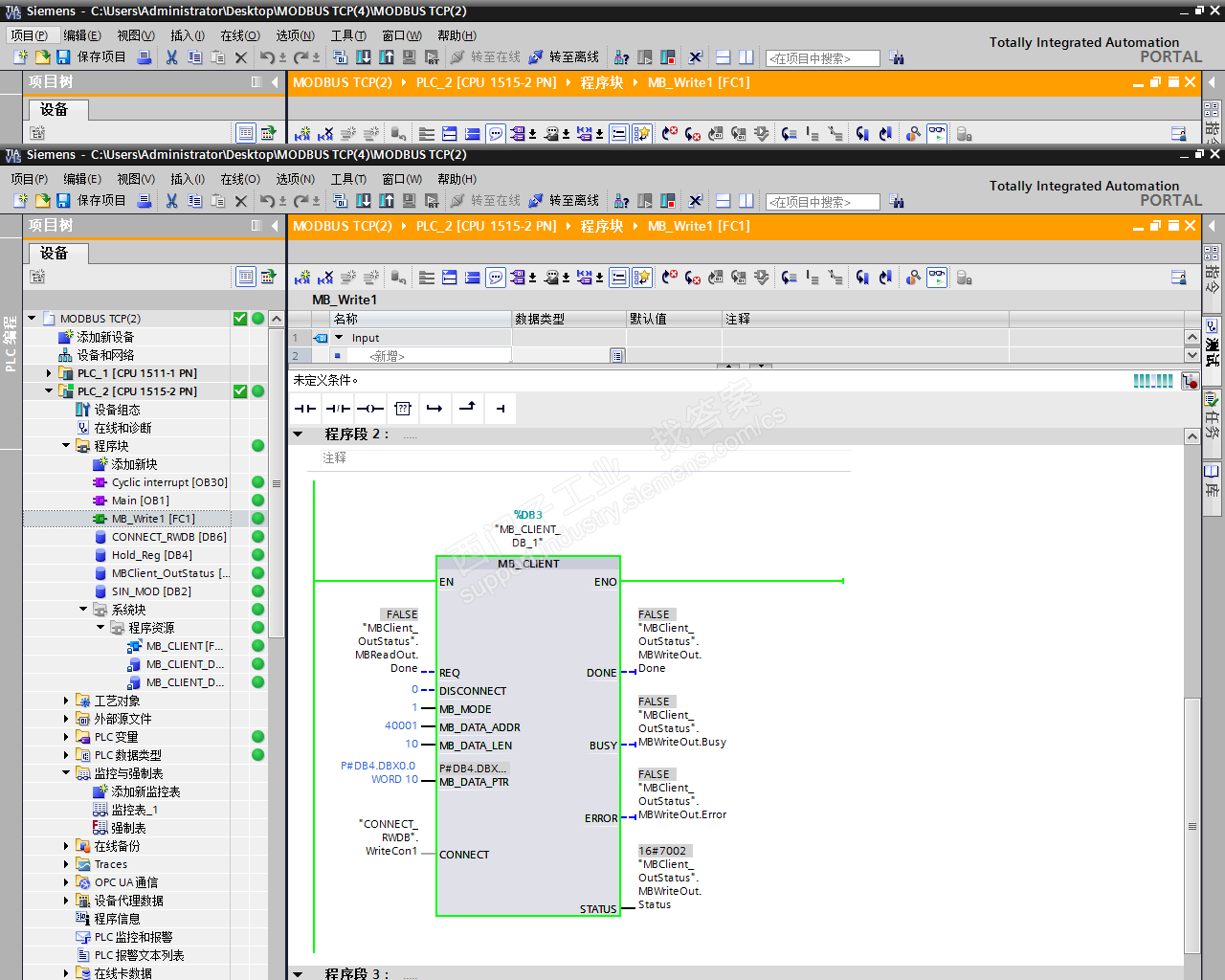The height and width of the screenshot is (980, 1225).
Task: Click green checkmark beside PLC_2 row
Action: click(240, 391)
